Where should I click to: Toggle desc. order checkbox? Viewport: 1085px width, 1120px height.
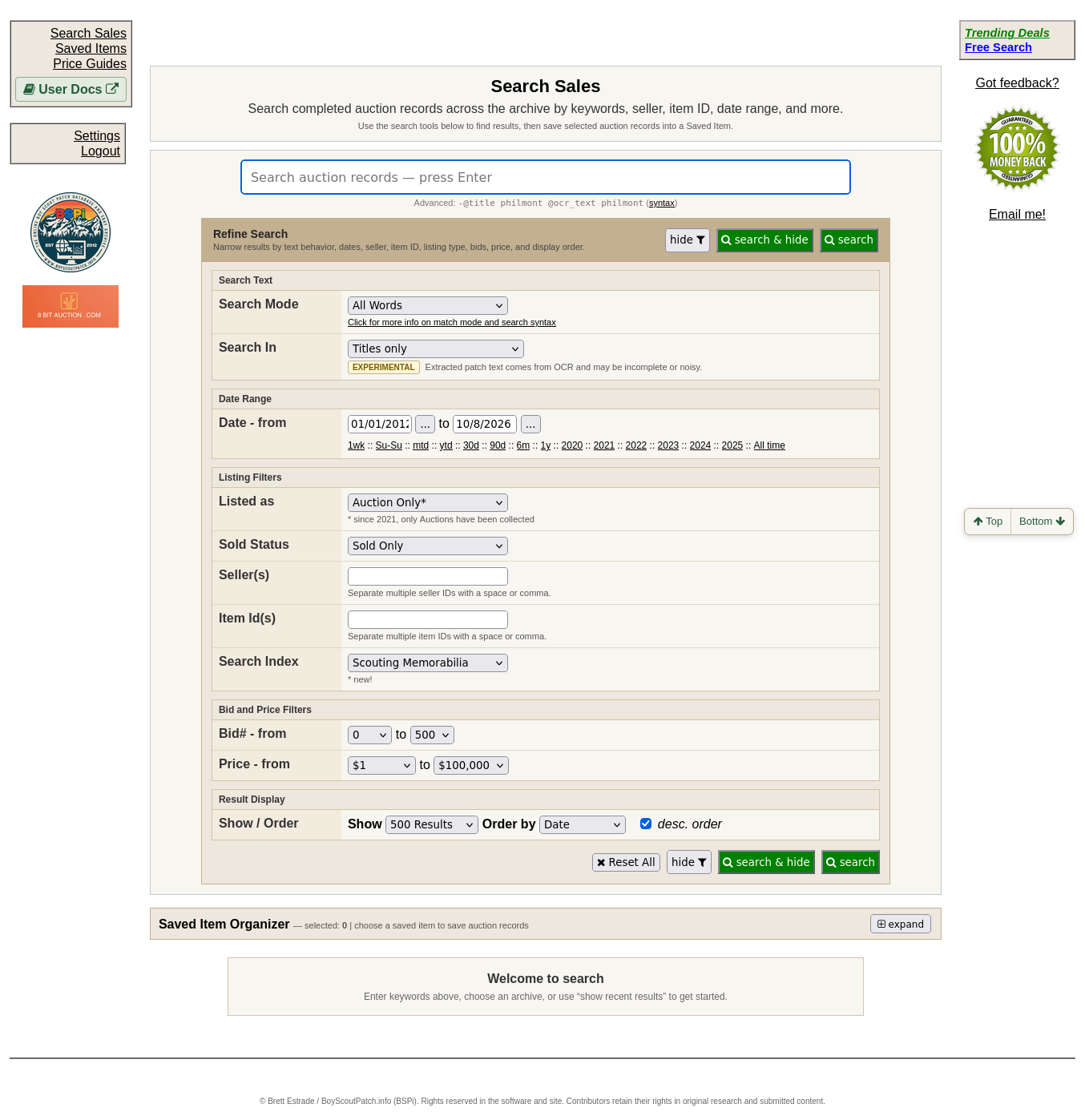(646, 824)
